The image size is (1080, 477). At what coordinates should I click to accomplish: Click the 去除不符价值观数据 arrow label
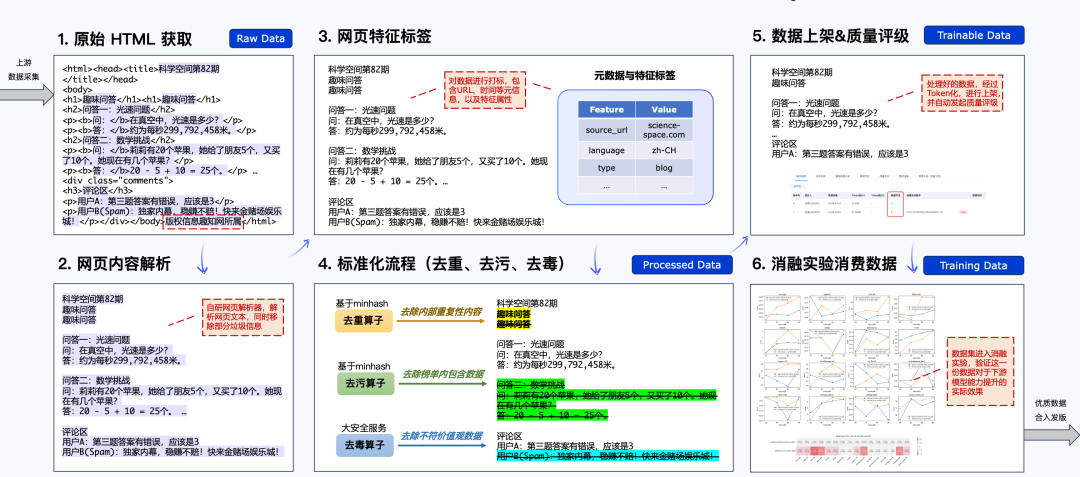[x=442, y=435]
